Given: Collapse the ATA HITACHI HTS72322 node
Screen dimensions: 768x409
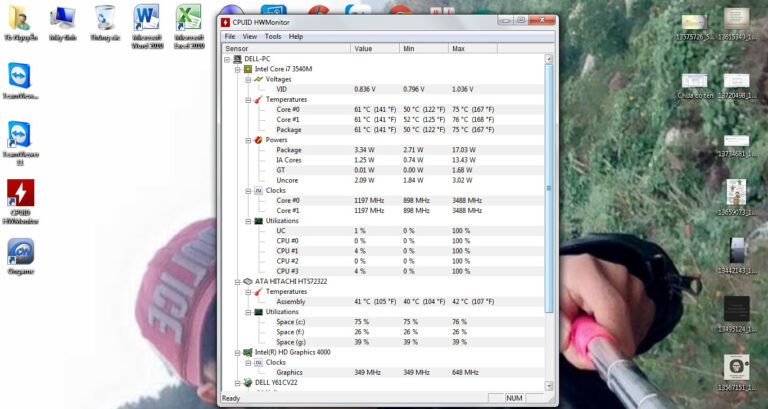Looking at the screenshot, I should point(238,282).
